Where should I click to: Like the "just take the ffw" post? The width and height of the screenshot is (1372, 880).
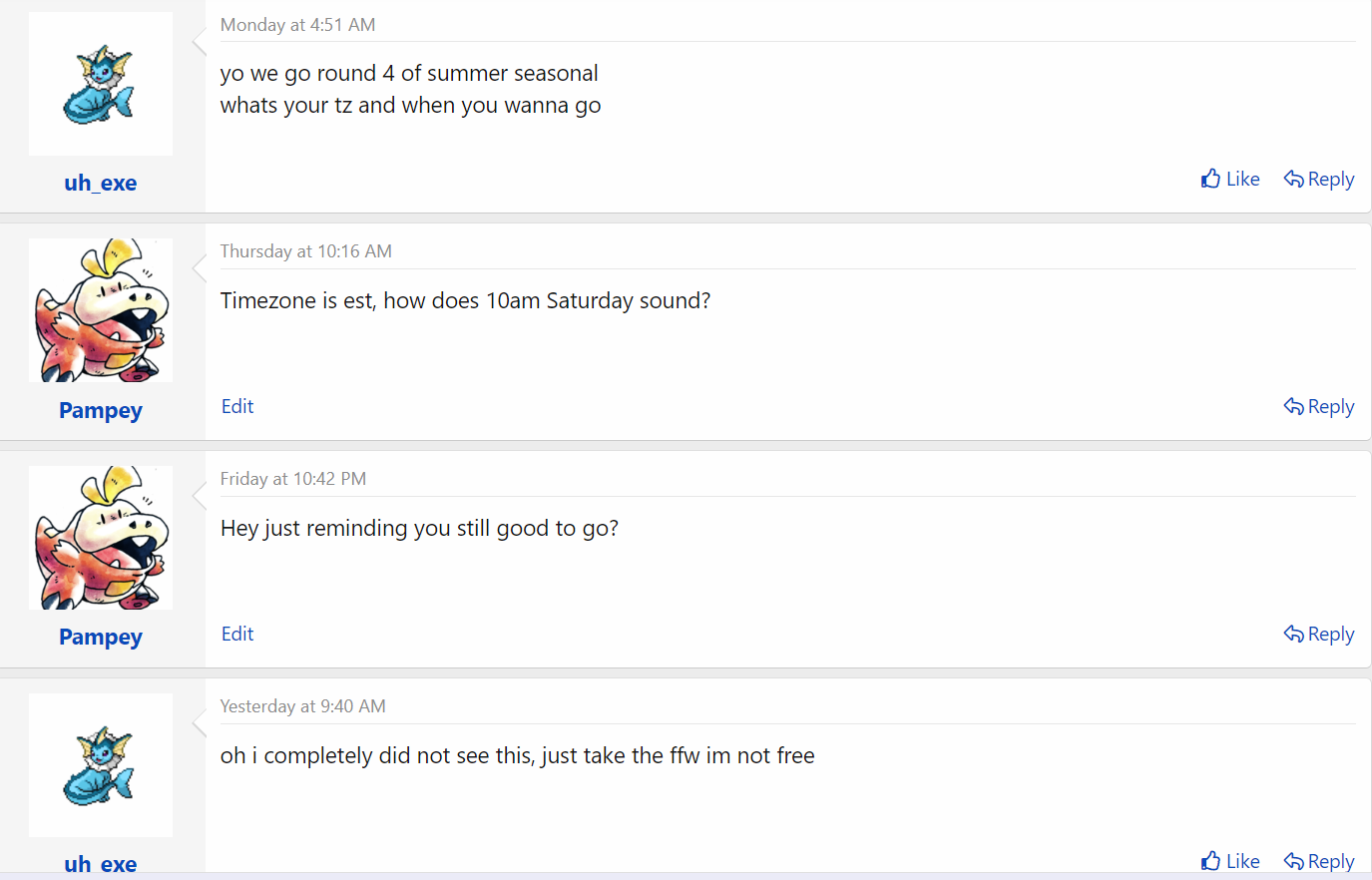(x=1230, y=861)
